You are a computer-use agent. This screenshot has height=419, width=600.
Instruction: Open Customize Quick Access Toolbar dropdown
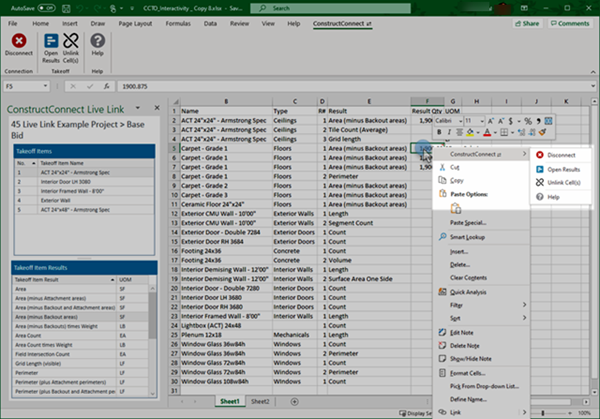132,8
